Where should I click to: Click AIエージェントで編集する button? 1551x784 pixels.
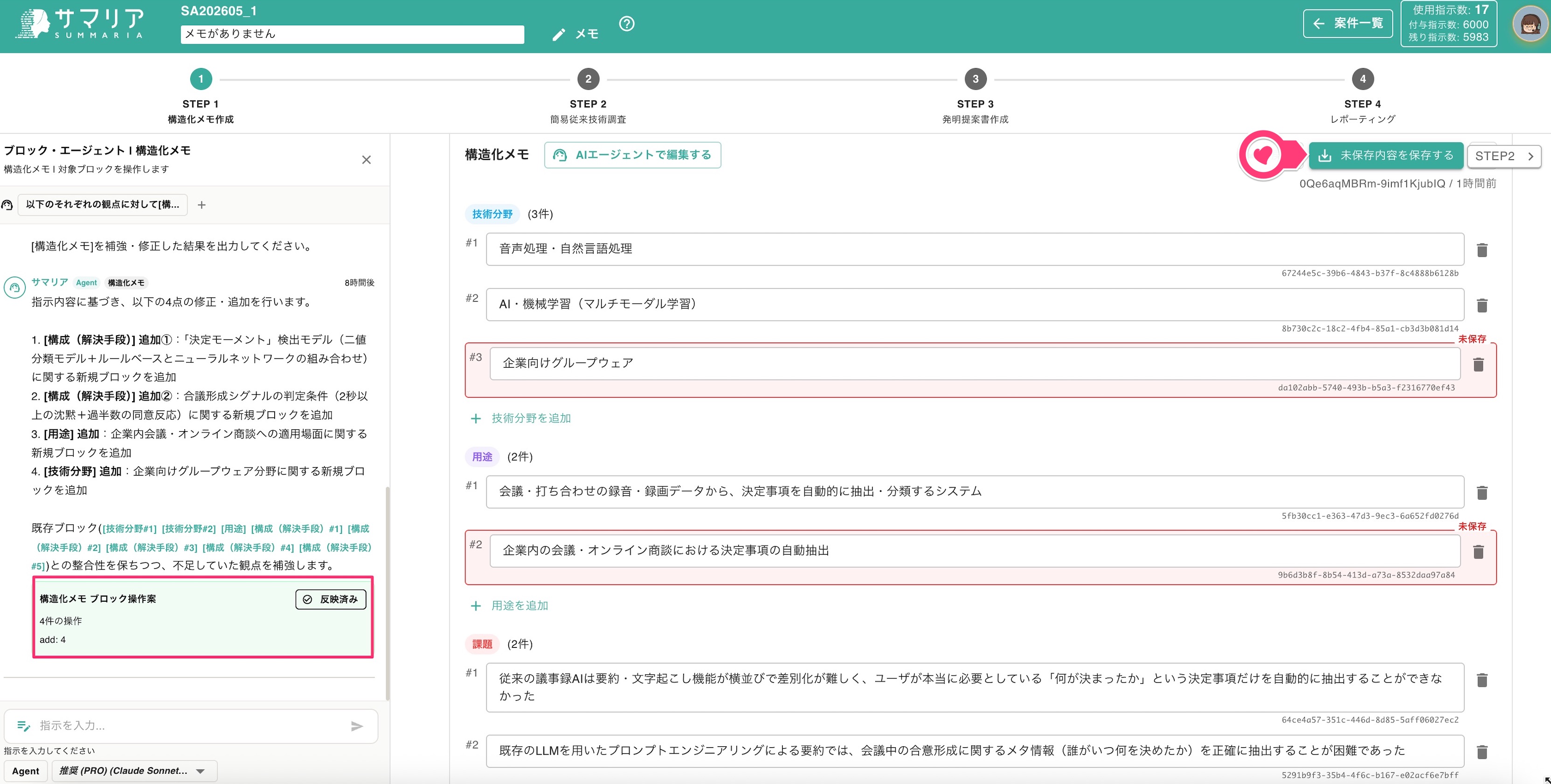(x=632, y=155)
